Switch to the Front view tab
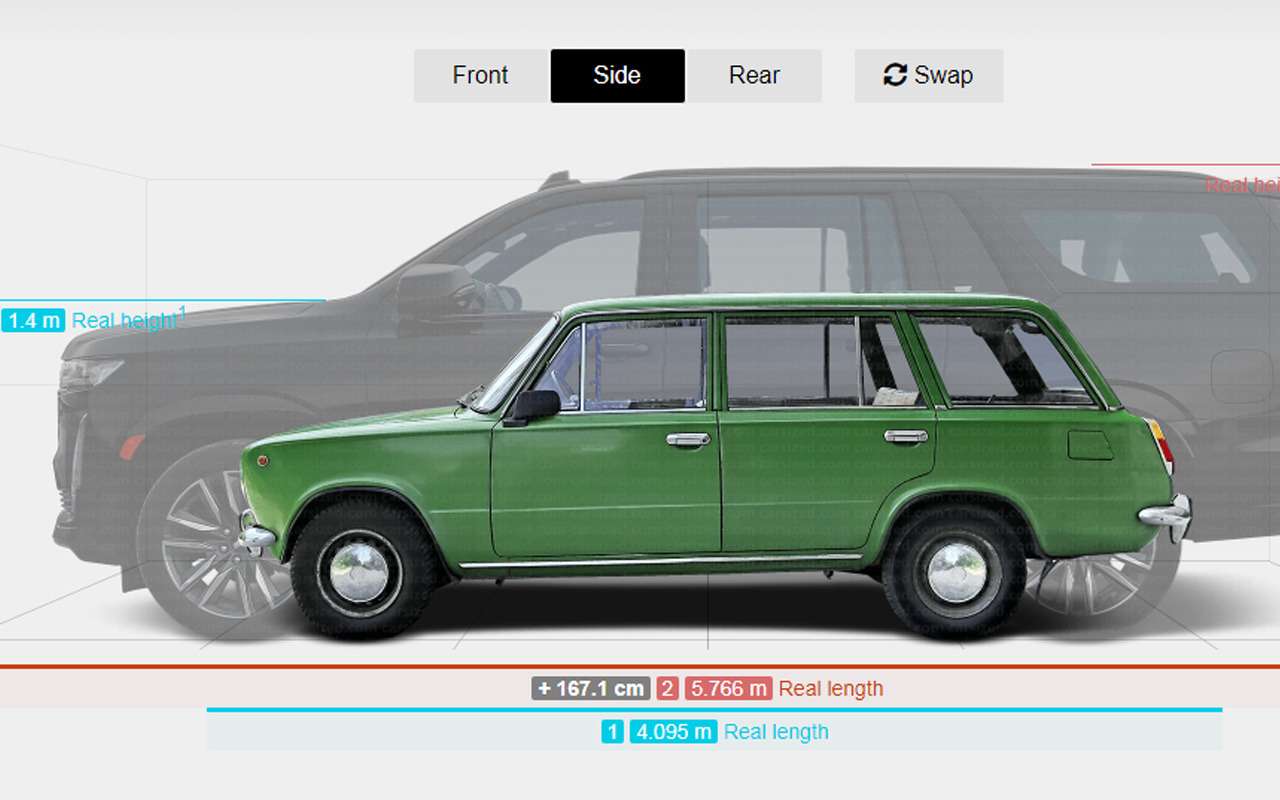 [481, 75]
